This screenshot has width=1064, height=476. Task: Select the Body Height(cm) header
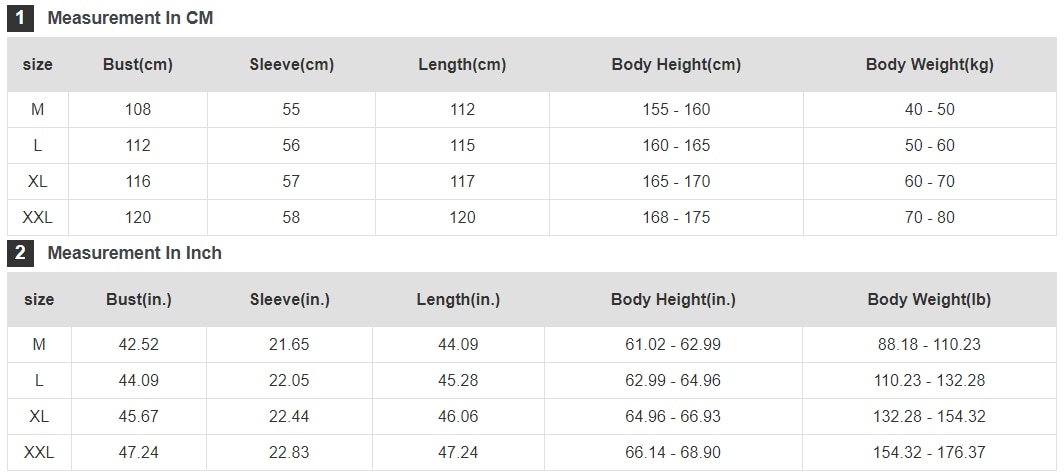(676, 65)
